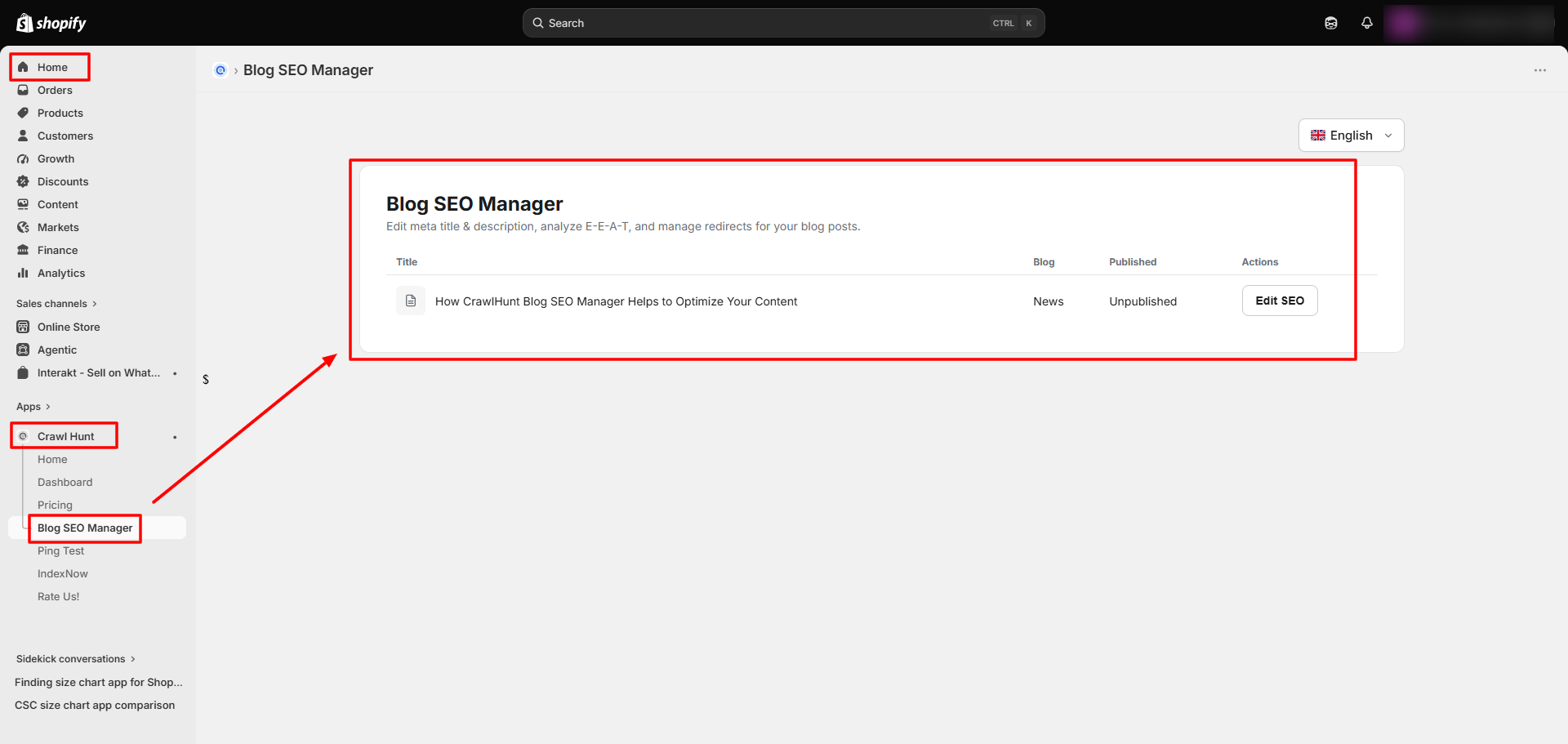
Task: Click Rate Us! link
Action: point(59,597)
